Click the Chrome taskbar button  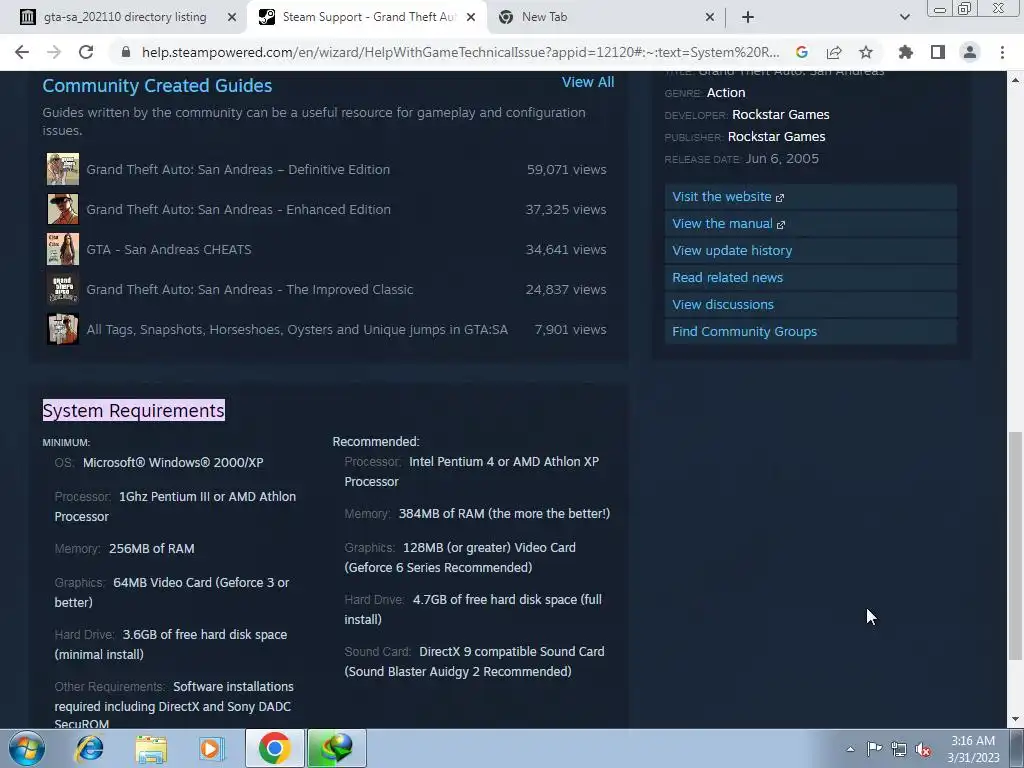coord(274,748)
